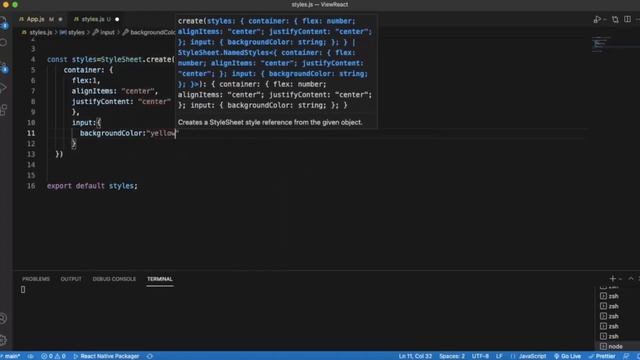Viewport: 640px width, 360px height.
Task: Open the input breadcrumb segment
Action: coord(104,32)
